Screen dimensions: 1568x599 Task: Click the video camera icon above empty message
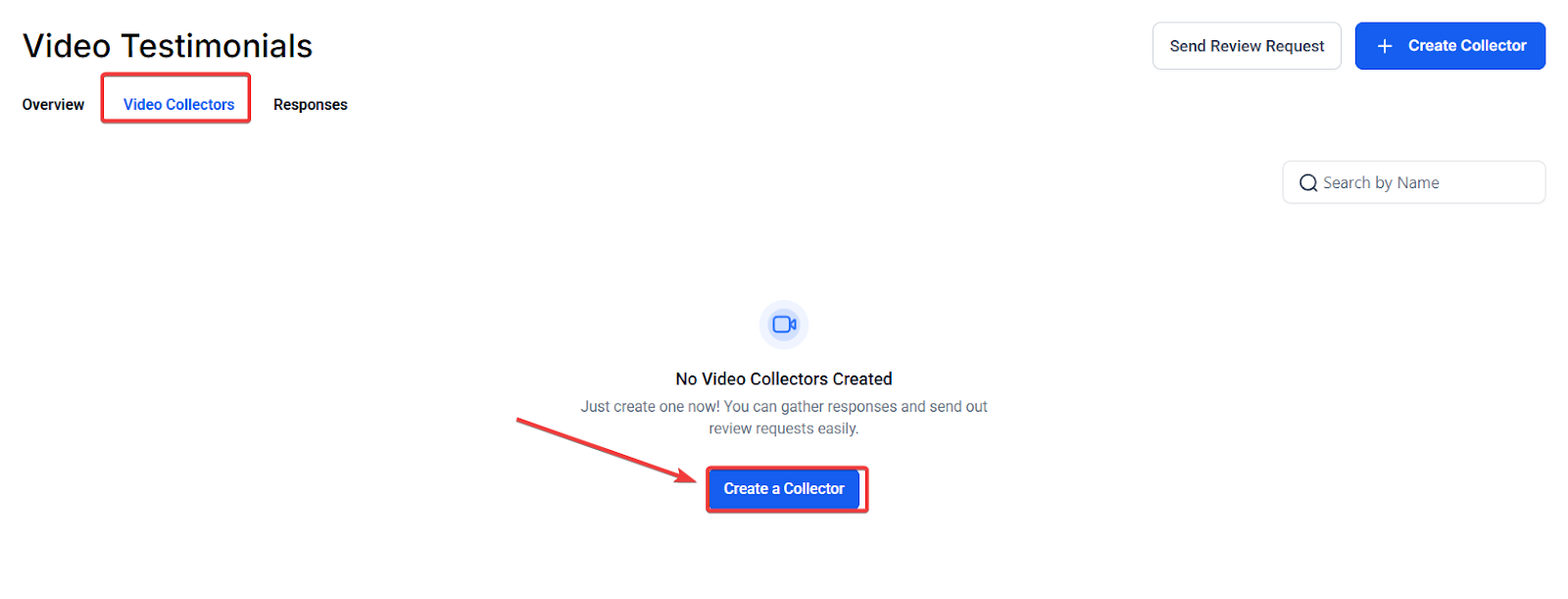click(784, 324)
